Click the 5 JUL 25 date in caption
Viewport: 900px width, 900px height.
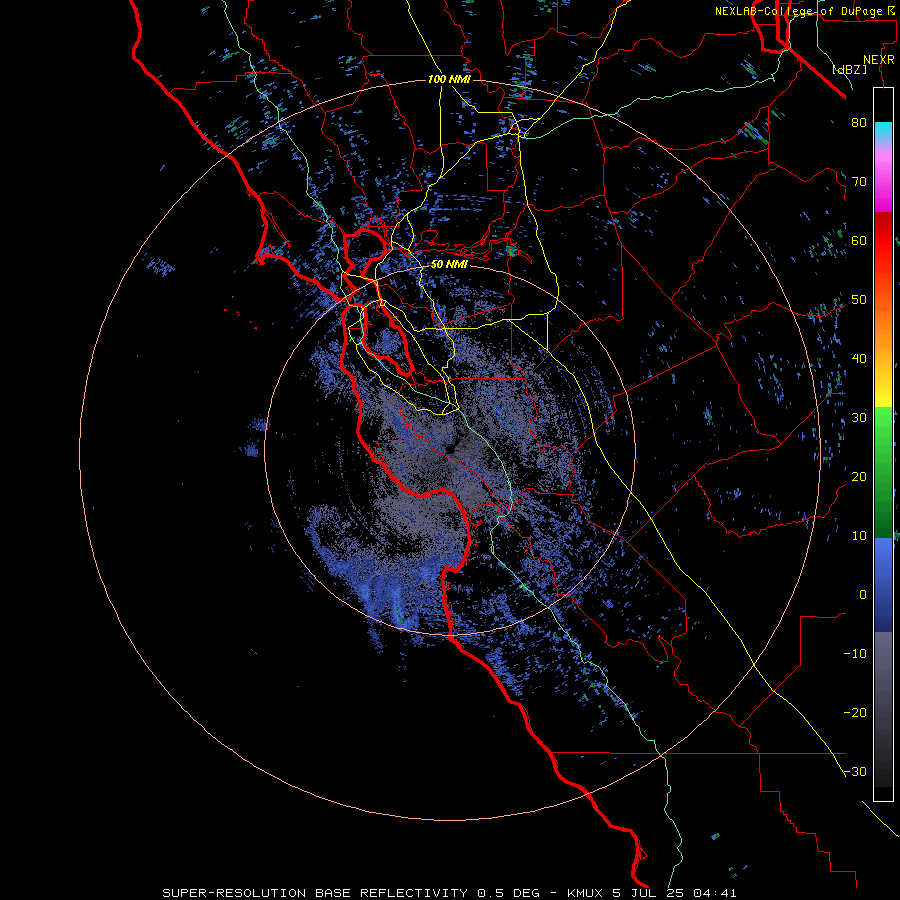648,893
